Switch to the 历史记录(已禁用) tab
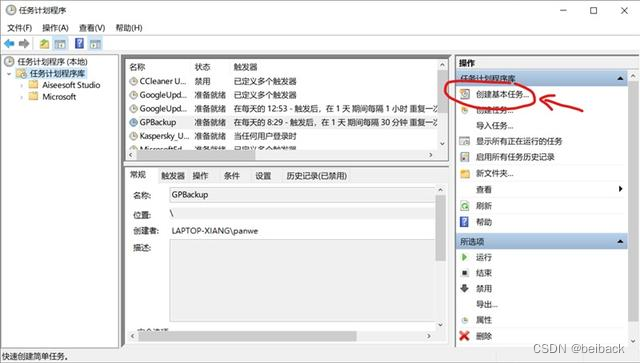640x363 pixels. point(316,176)
